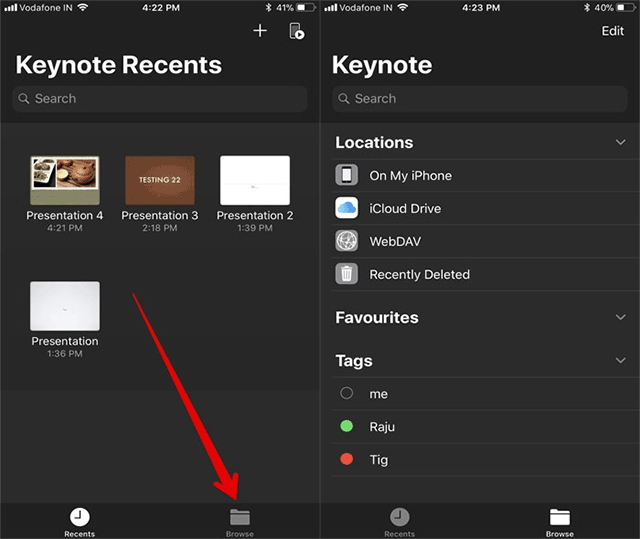640x539 pixels.
Task: Open the Keynote Remote icon in the header
Action: point(297,31)
